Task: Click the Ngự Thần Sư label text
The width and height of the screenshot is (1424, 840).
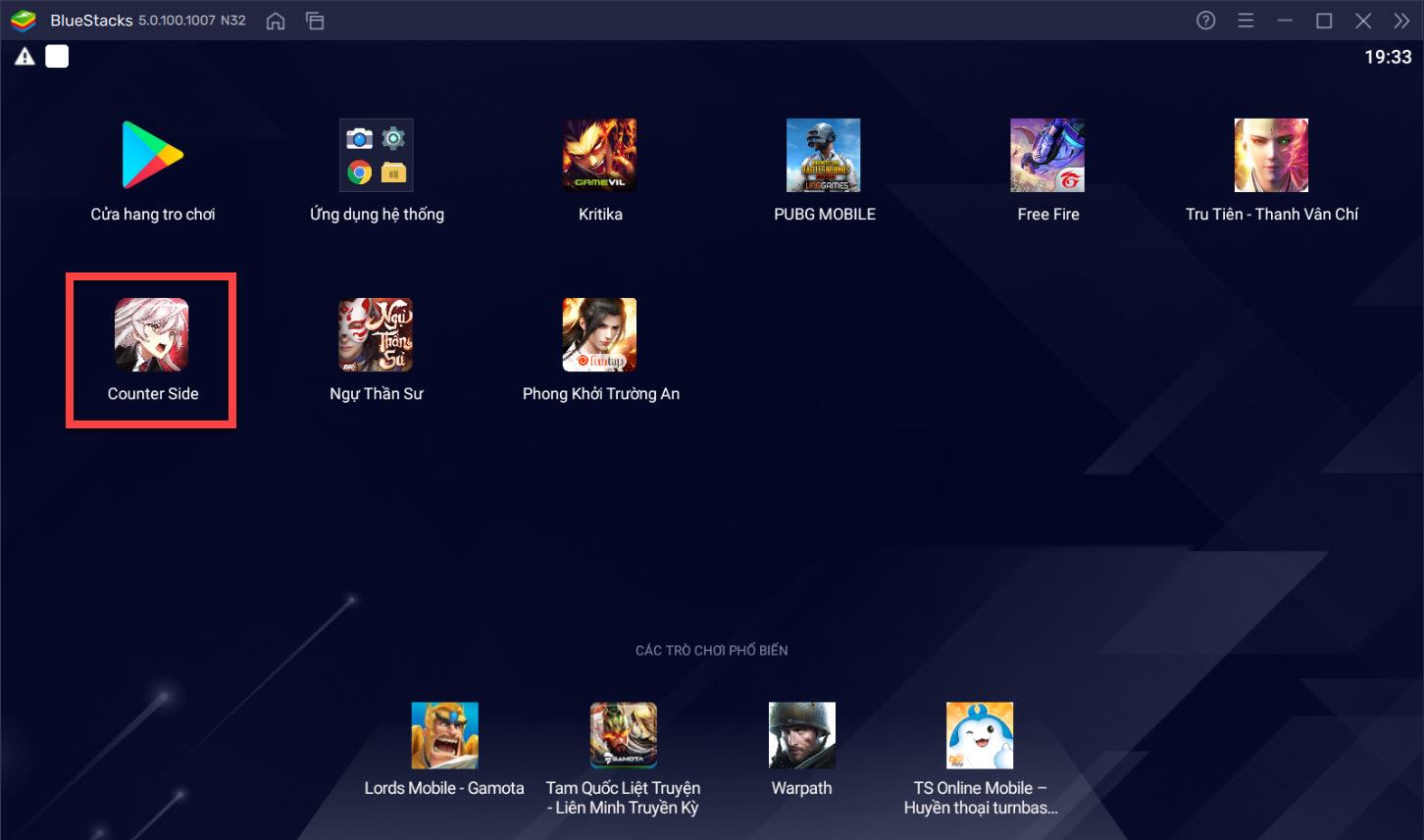Action: point(377,394)
